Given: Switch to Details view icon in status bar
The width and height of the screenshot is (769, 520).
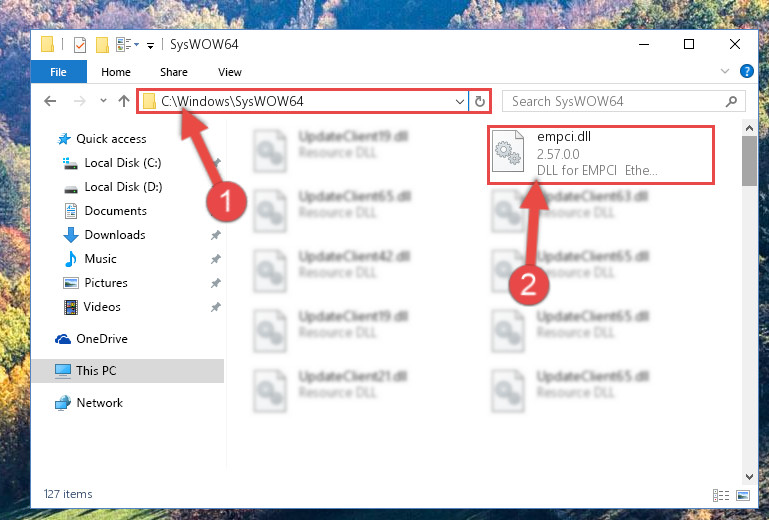Looking at the screenshot, I should (x=720, y=495).
